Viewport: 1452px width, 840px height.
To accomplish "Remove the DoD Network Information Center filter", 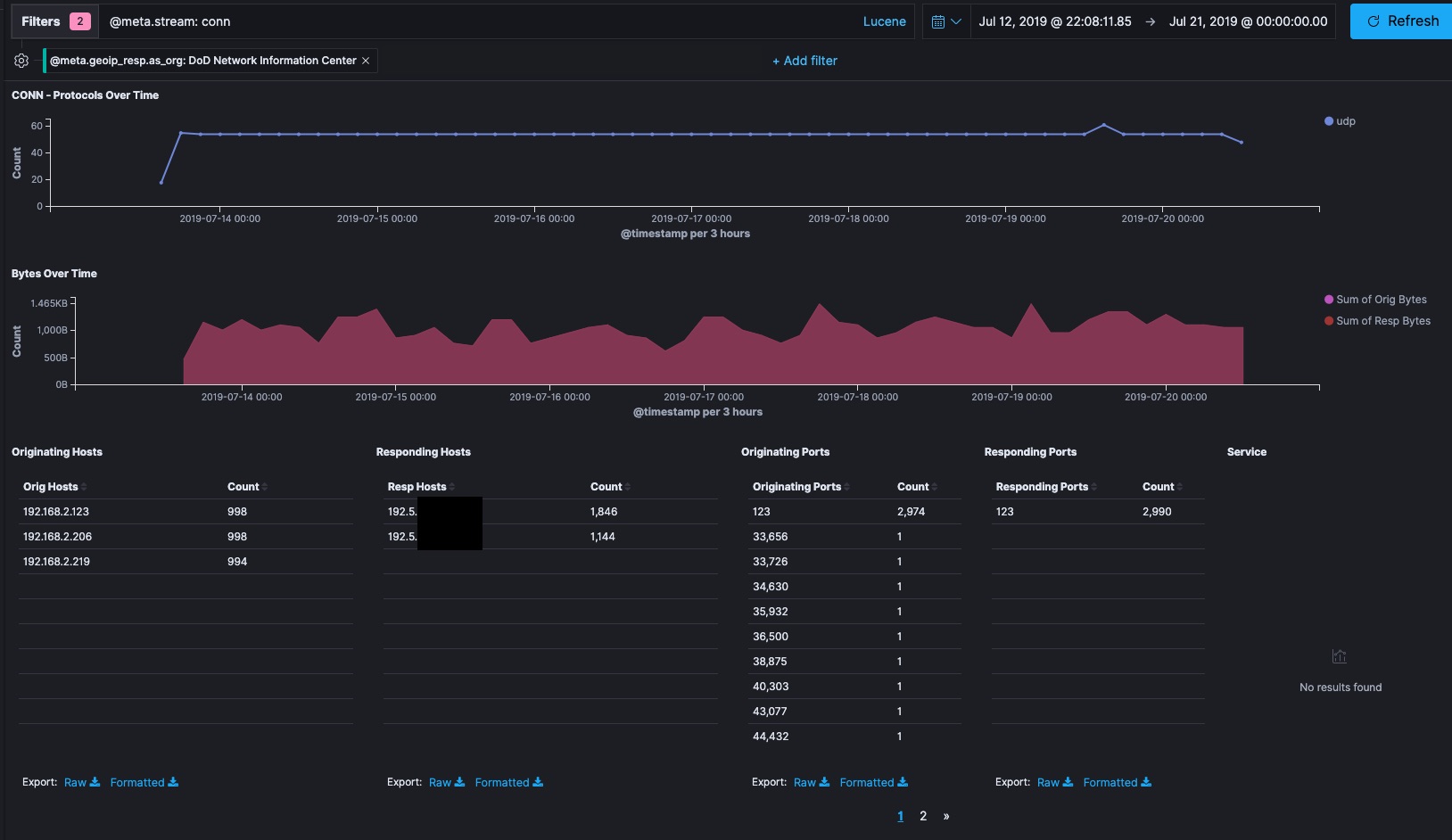I will point(366,61).
